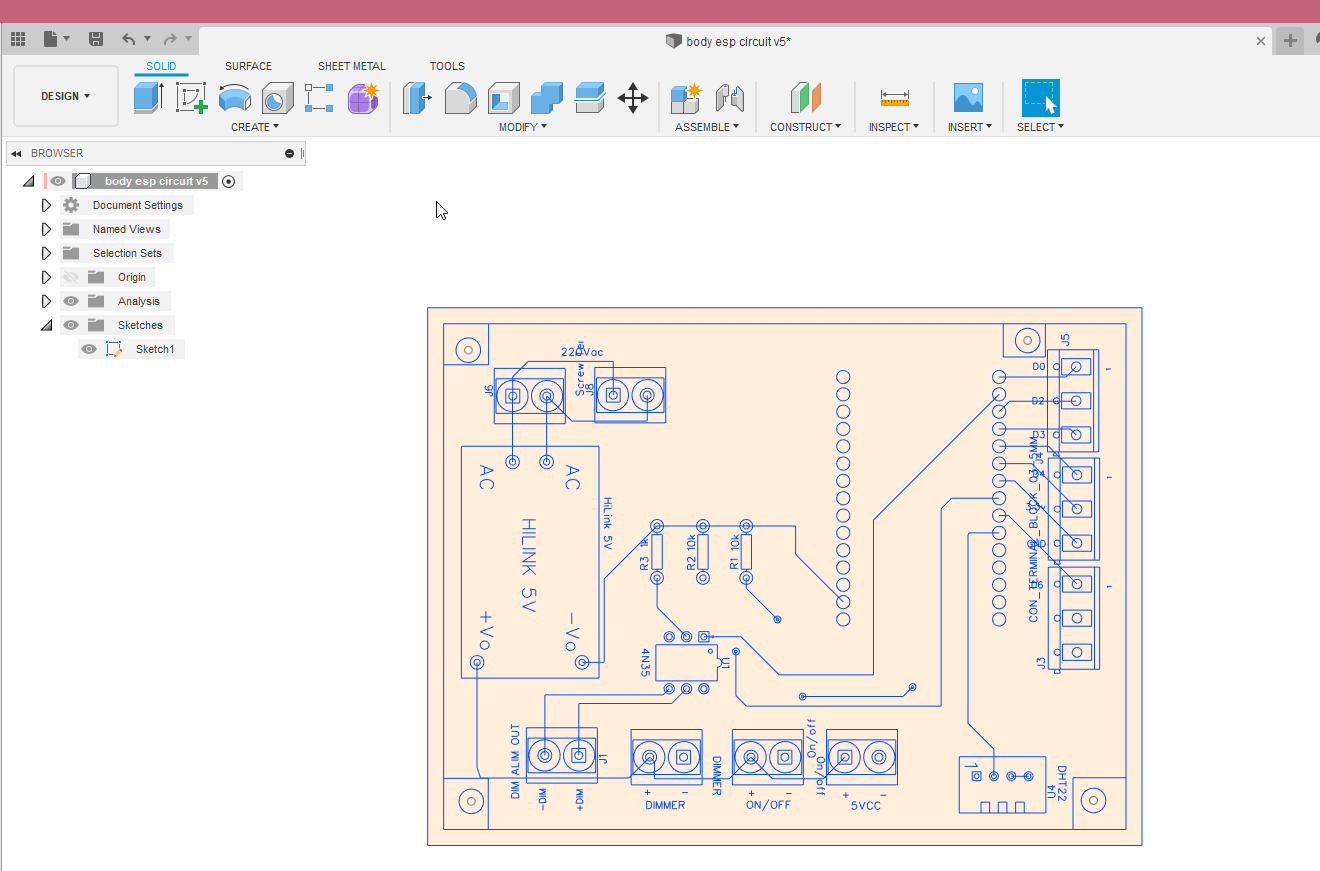Toggle Sketch1 visibility eye

pos(89,349)
